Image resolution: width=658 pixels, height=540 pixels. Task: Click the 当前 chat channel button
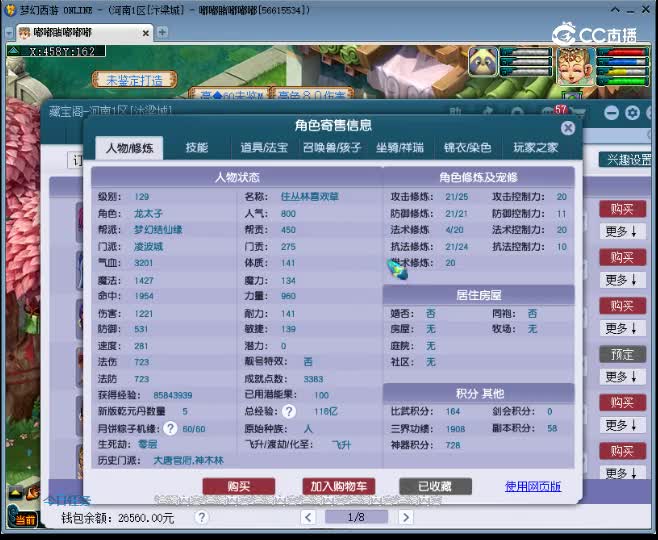click(x=23, y=518)
